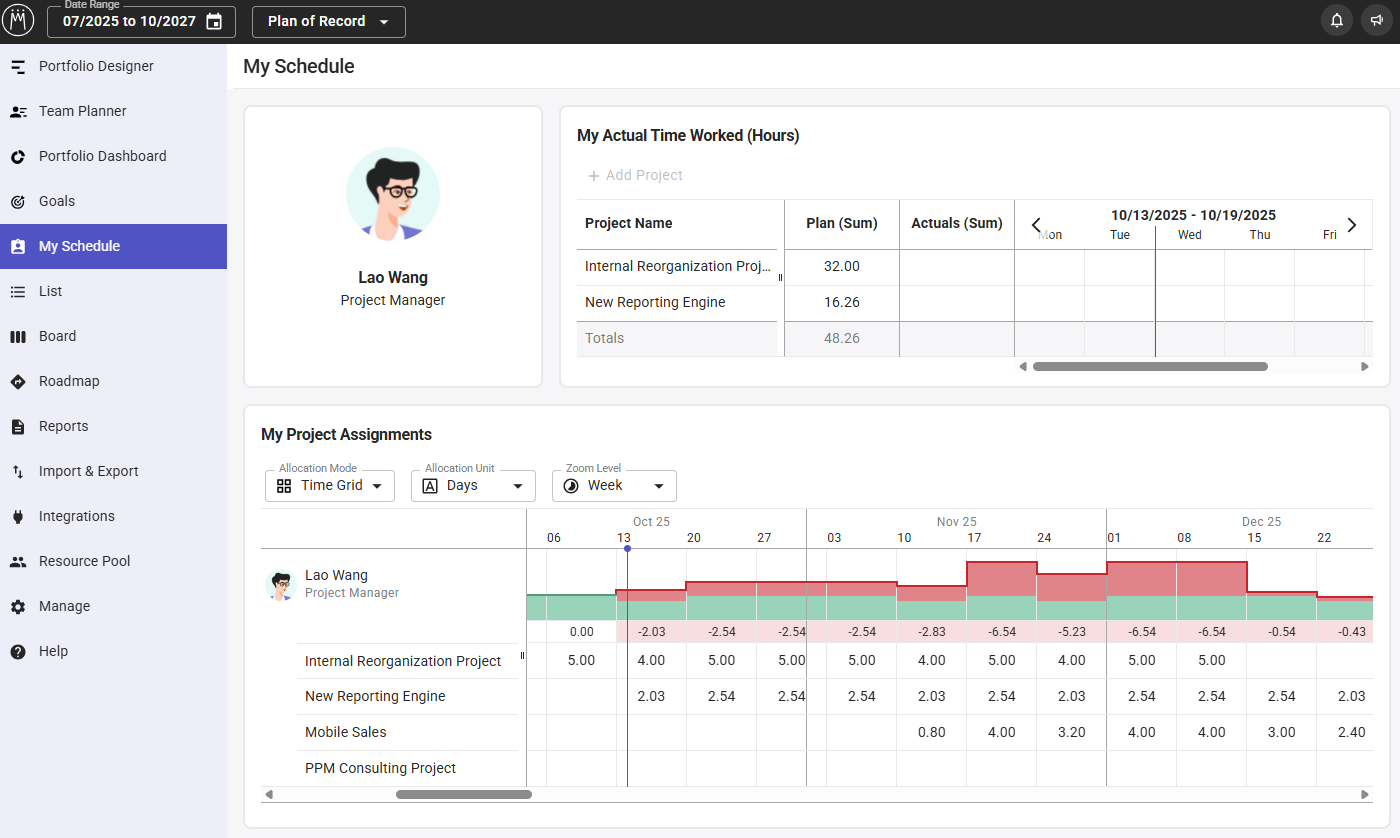
Task: Go to the next week in timesheet
Action: click(1352, 225)
